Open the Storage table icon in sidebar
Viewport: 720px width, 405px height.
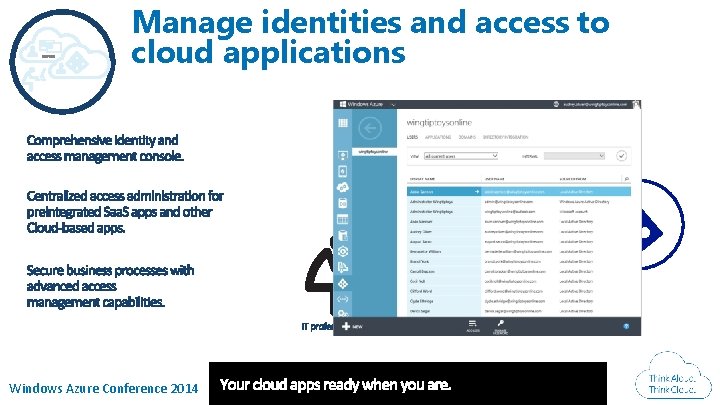click(x=343, y=219)
